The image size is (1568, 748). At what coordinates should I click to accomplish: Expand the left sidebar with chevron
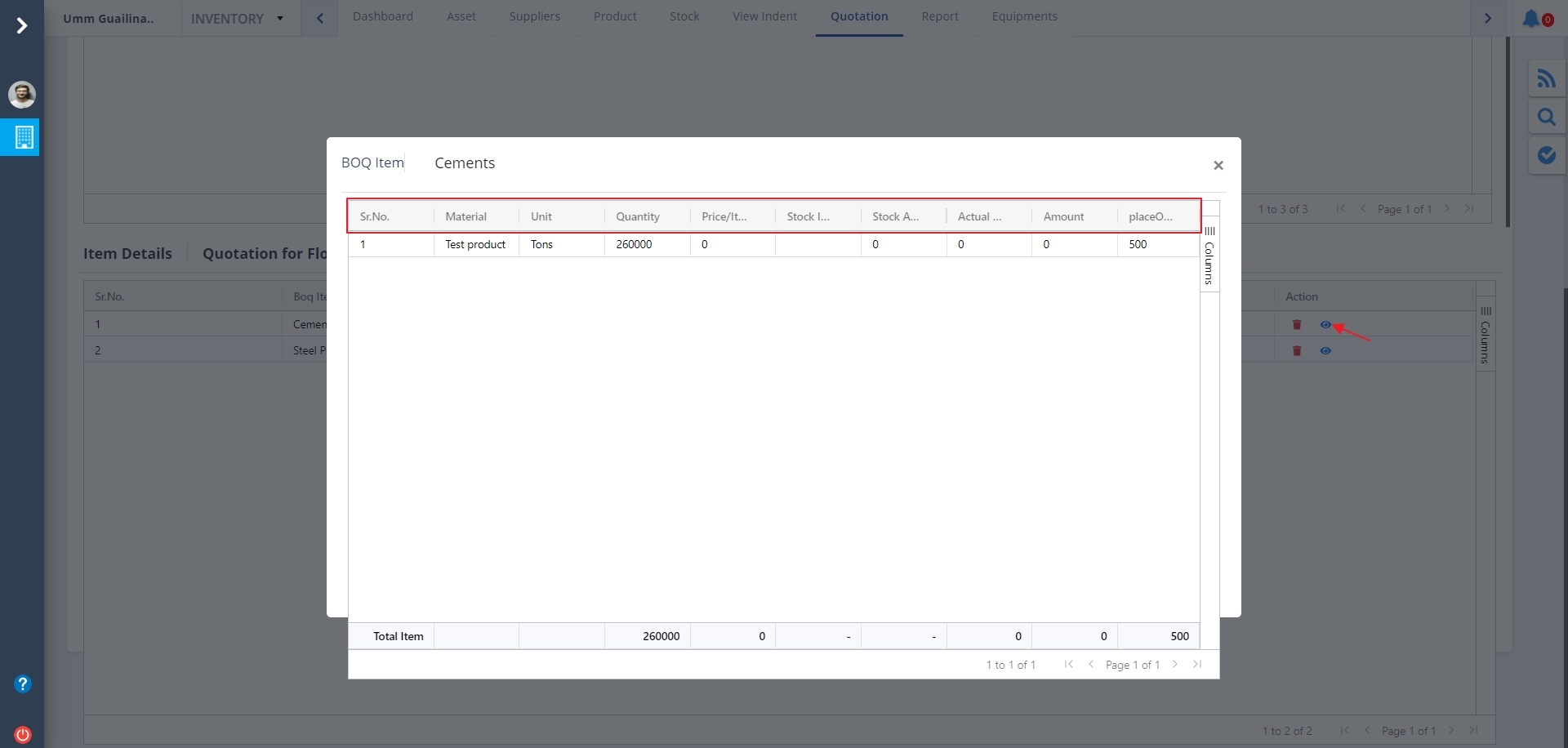point(22,26)
